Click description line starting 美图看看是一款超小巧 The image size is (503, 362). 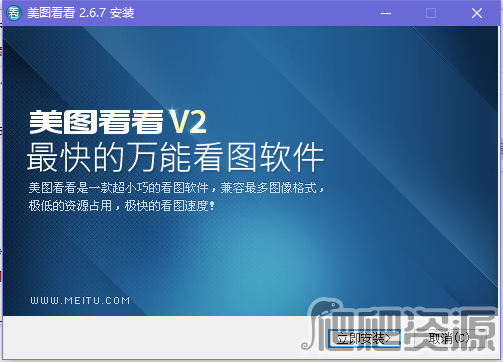176,188
